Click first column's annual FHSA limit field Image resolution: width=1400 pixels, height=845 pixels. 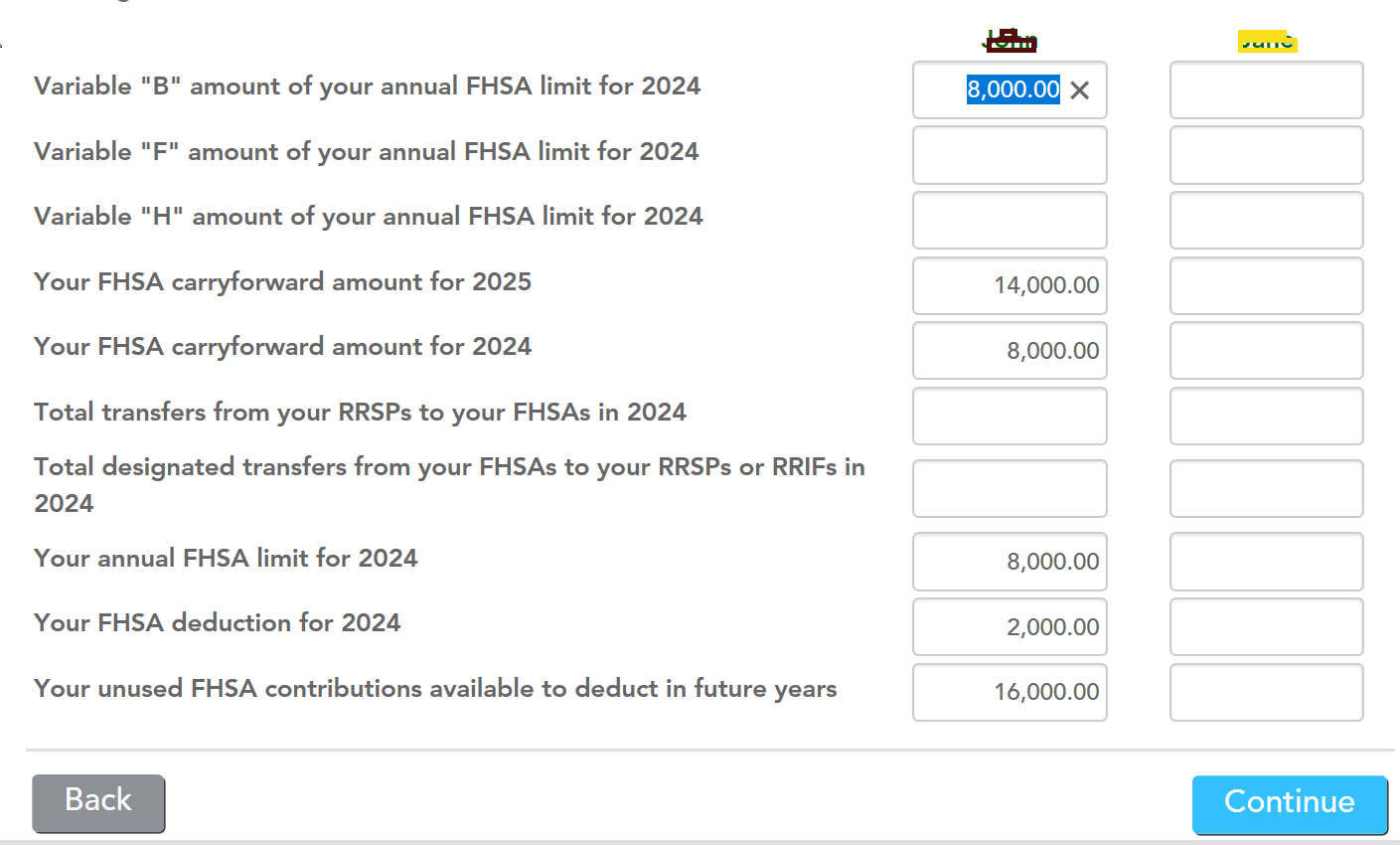coord(1010,562)
